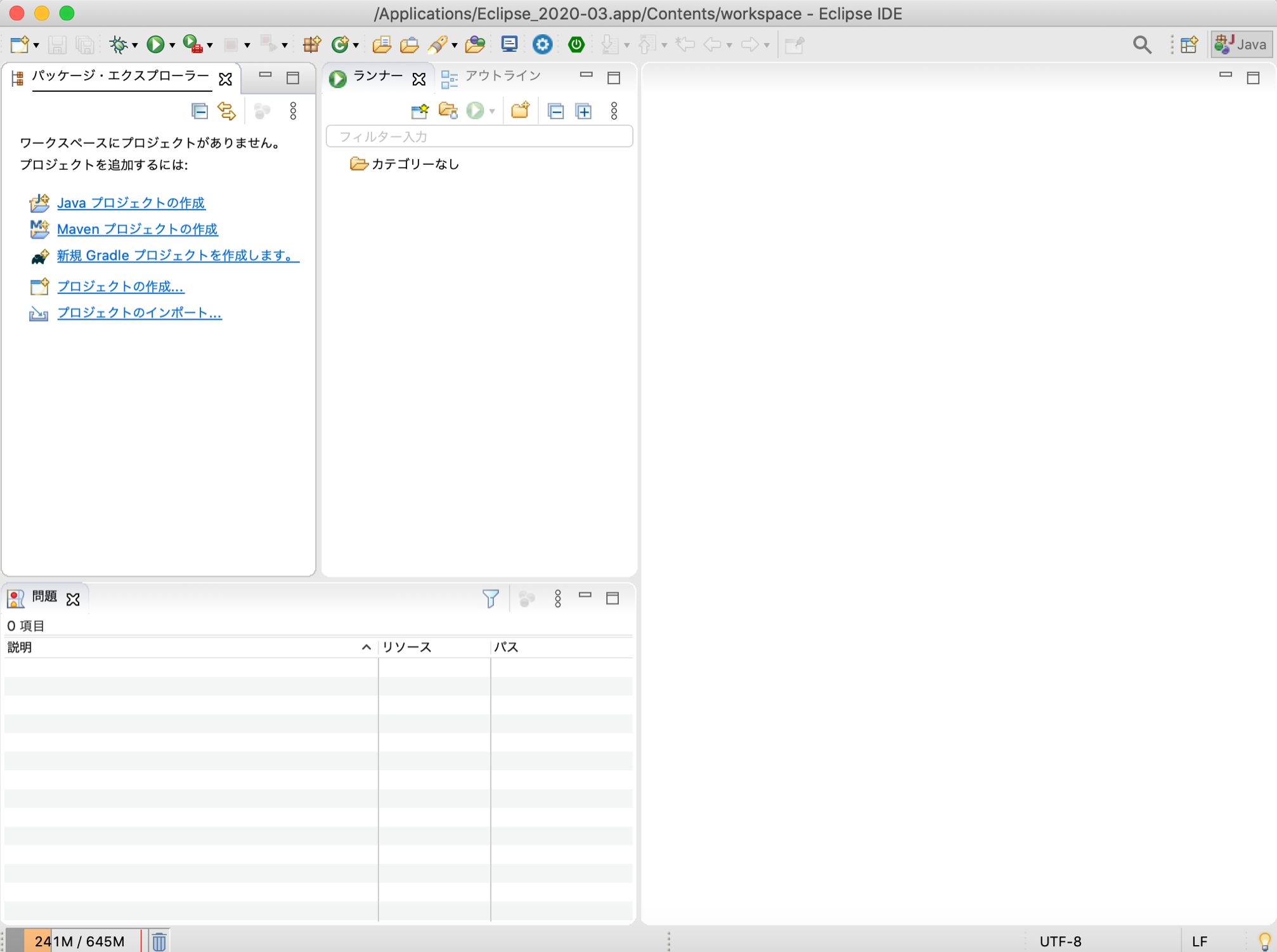Open the Maven プロジェクトの作成 link
The image size is (1277, 952).
pos(138,229)
